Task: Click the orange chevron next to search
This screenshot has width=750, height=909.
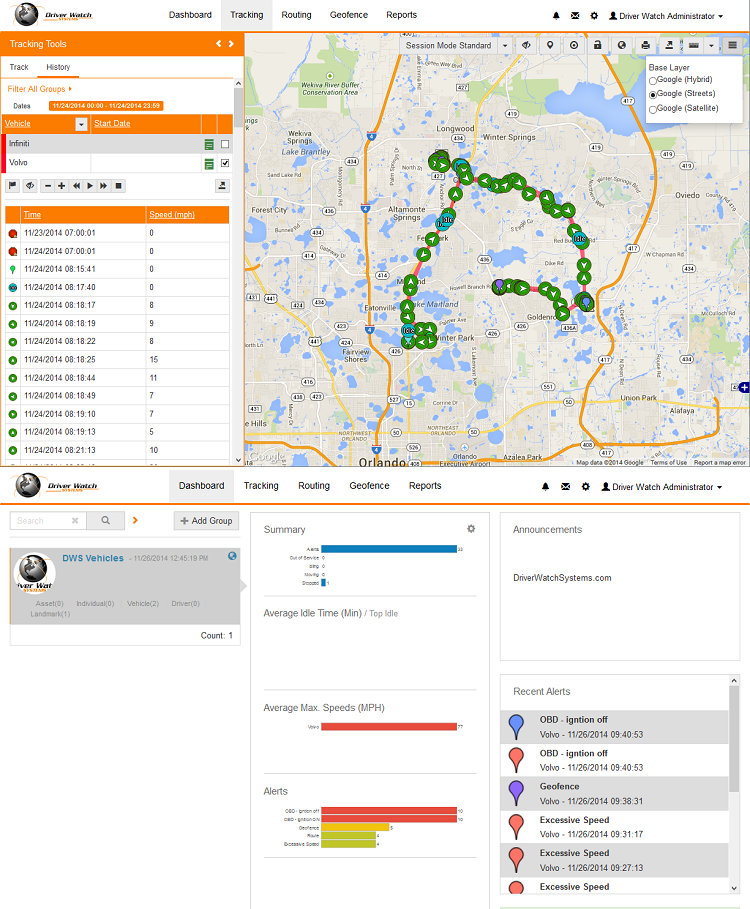Action: [x=135, y=521]
